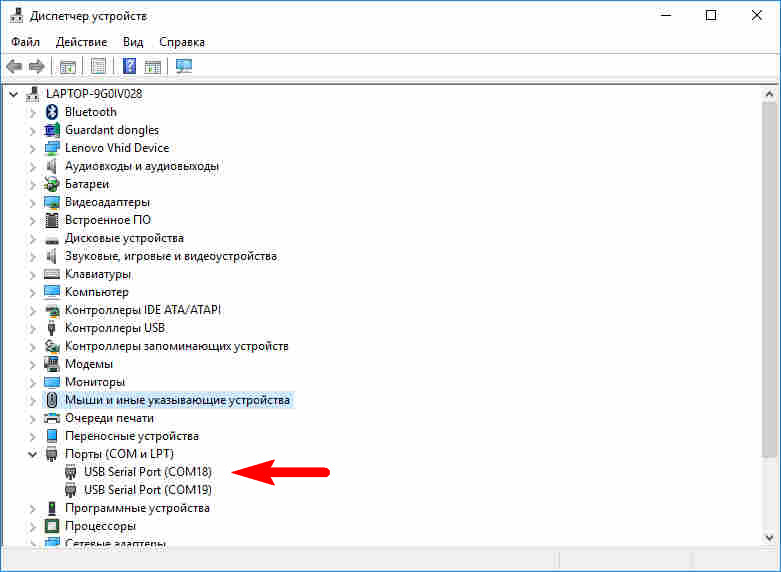
Task: Click the blue Help question mark icon
Action: pyautogui.click(x=130, y=66)
